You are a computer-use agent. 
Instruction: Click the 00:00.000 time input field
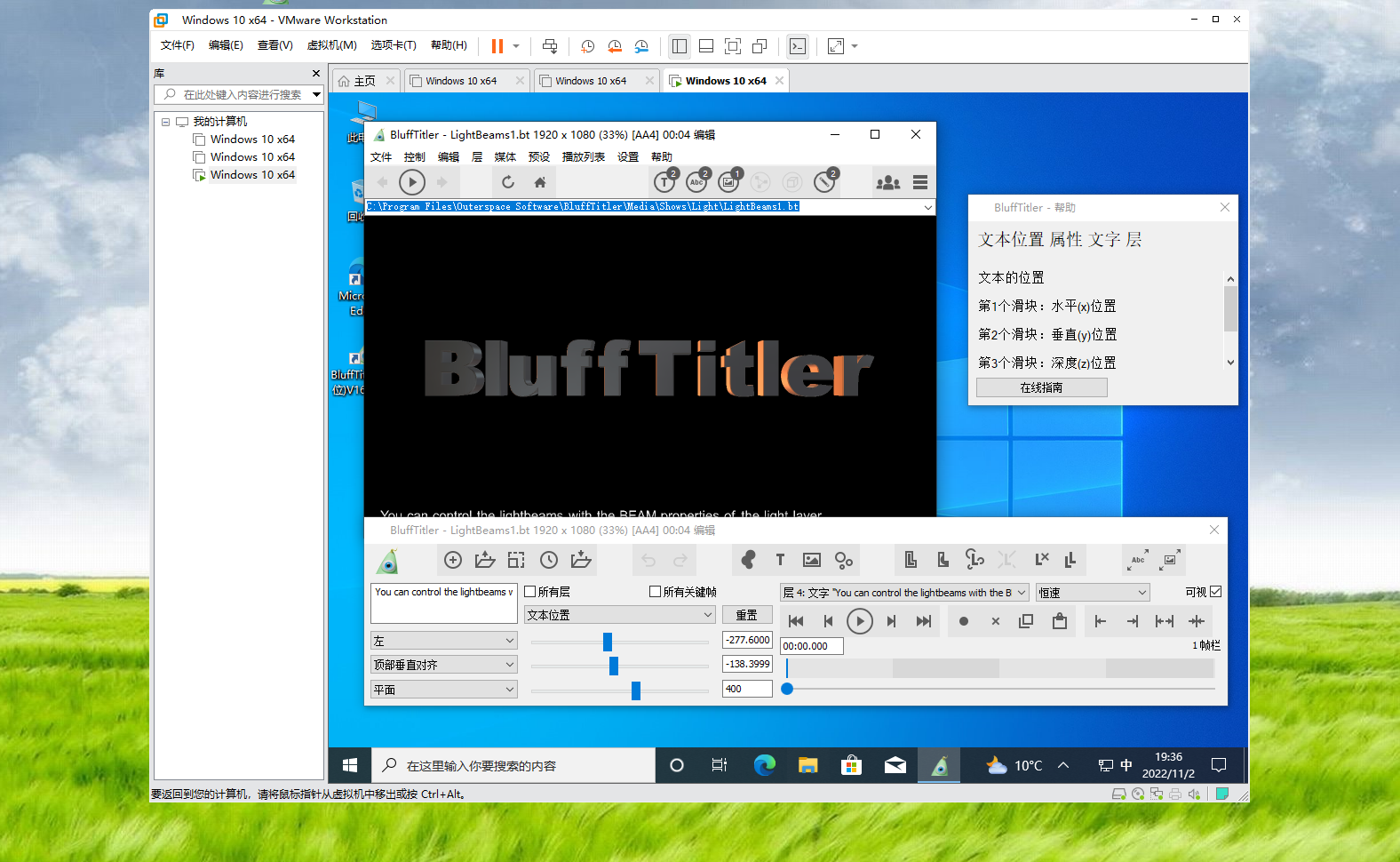coord(812,646)
